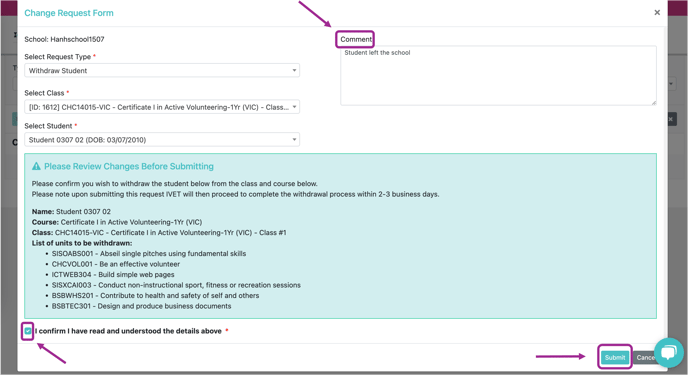Screen dimensions: 688x375
Task: Click the resize grip of Comment box
Action: click(x=653, y=103)
